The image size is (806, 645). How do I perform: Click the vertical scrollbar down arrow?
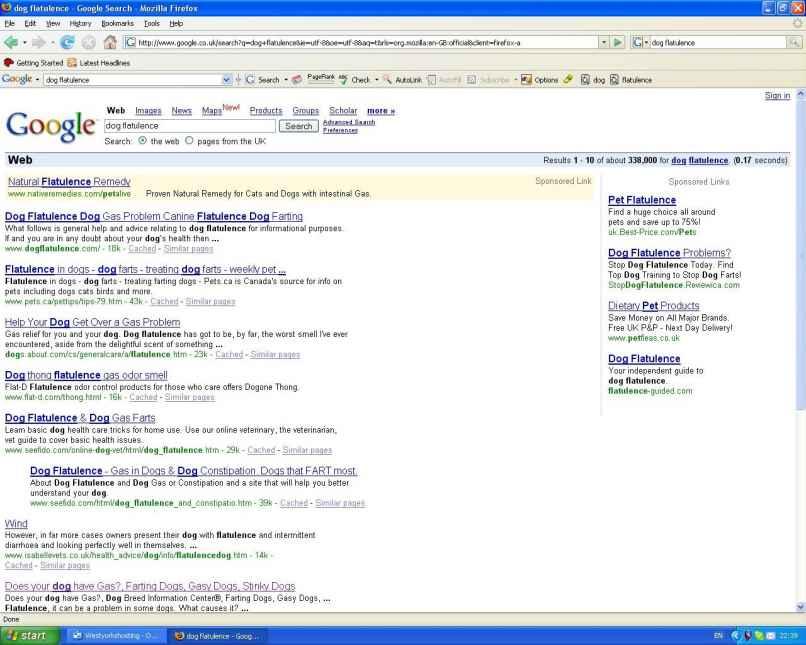pyautogui.click(x=799, y=606)
